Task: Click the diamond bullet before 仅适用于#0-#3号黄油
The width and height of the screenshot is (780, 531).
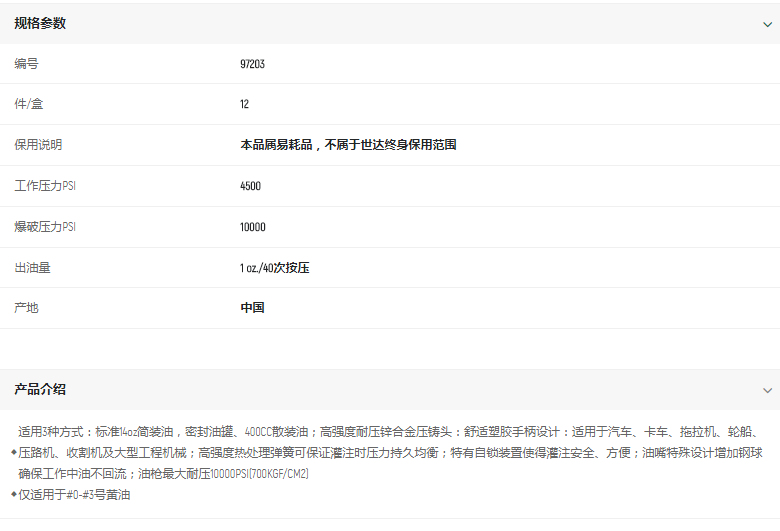Action: 14,494
